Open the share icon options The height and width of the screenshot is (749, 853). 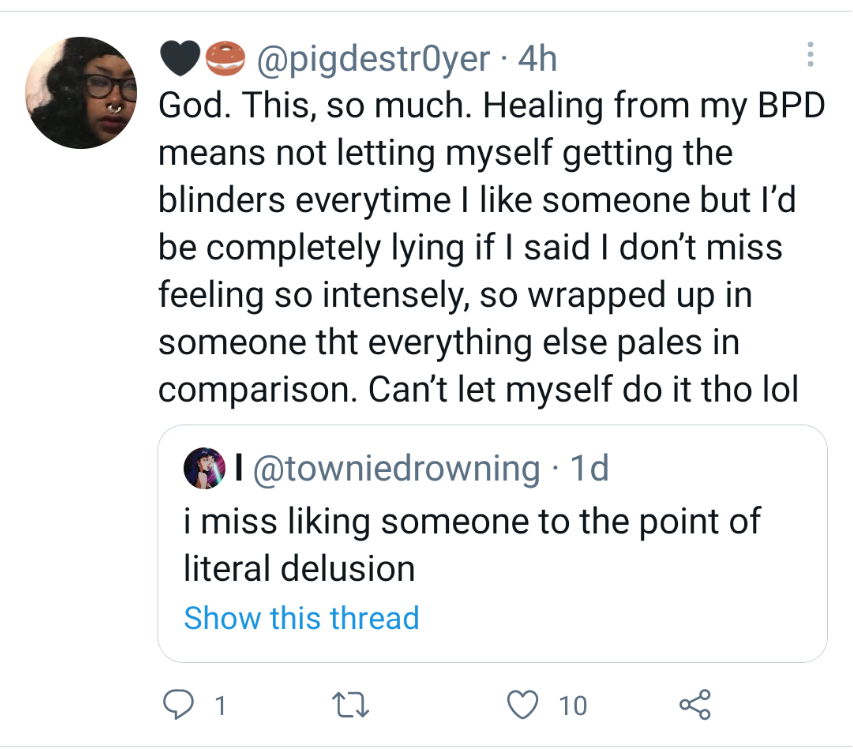coord(695,706)
